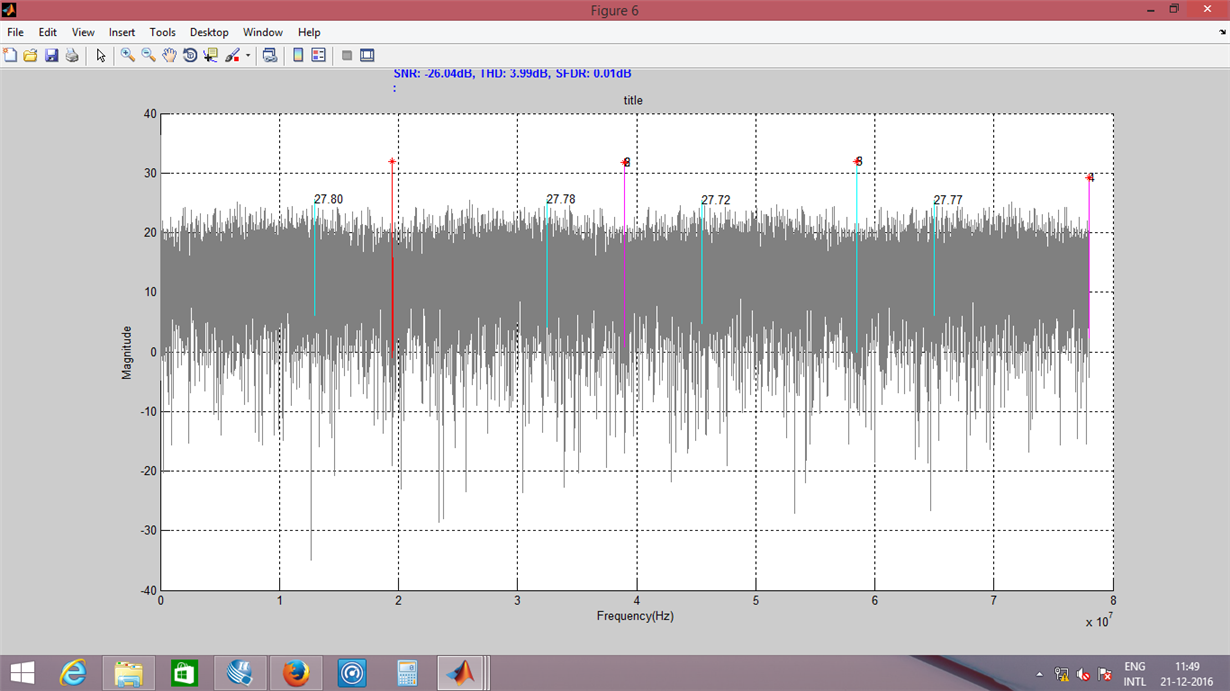This screenshot has height=691, width=1230.
Task: Toggle the Edit Plot arrow pointer
Action: click(x=101, y=56)
